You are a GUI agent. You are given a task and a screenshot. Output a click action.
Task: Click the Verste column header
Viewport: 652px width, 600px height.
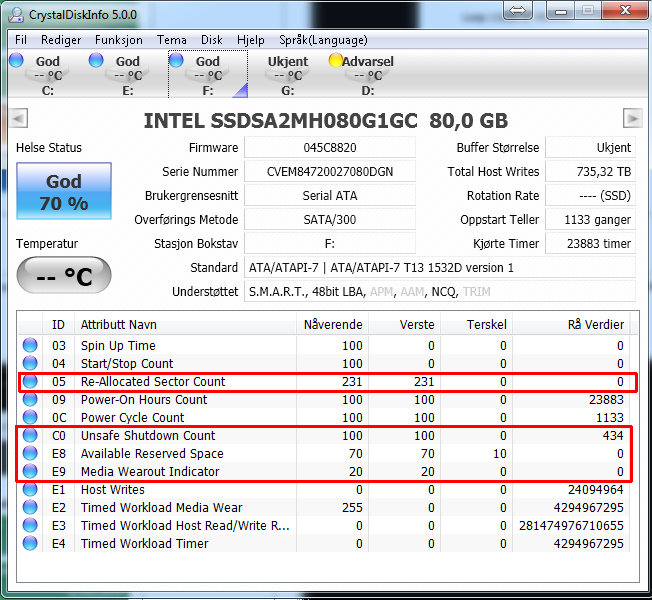coord(405,324)
